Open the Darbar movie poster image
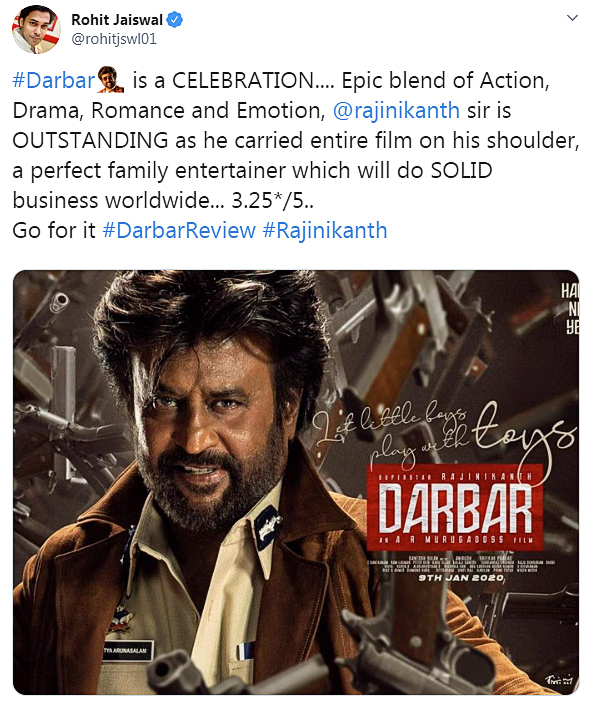The height and width of the screenshot is (710, 589). [296, 482]
